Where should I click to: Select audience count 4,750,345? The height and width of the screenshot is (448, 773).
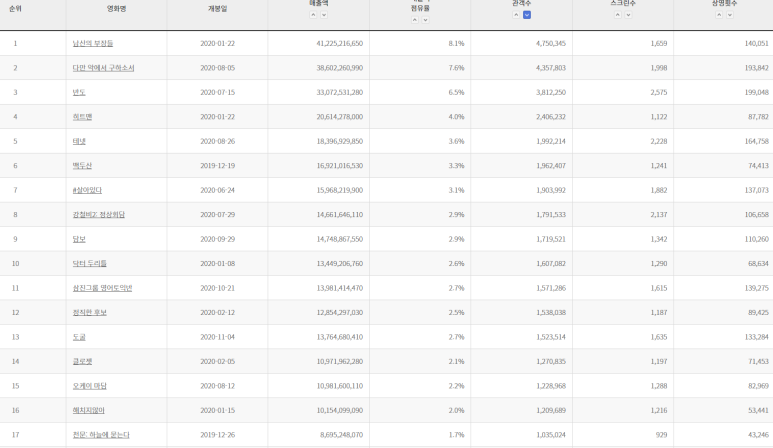click(x=551, y=43)
